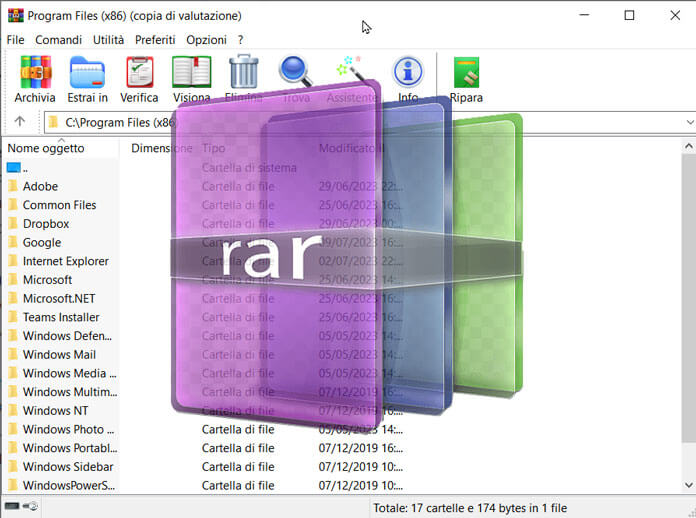The width and height of the screenshot is (696, 518).
Task: Click the Adobe folder icon
Action: (x=13, y=186)
